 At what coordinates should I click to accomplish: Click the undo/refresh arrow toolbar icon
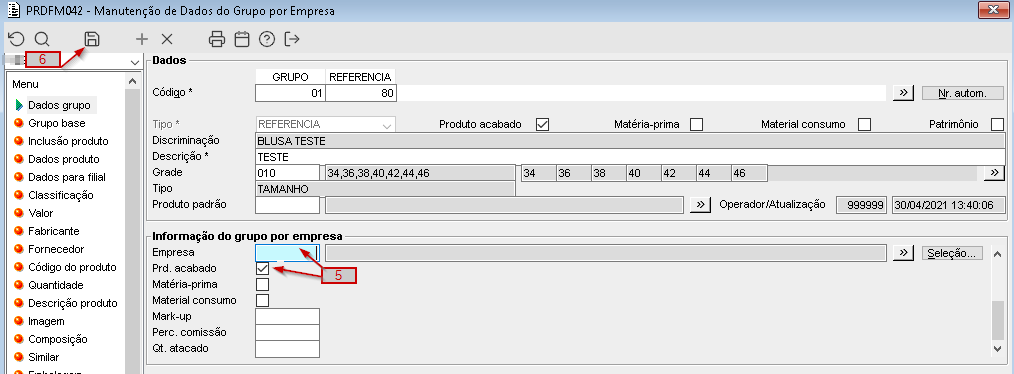click(x=16, y=39)
